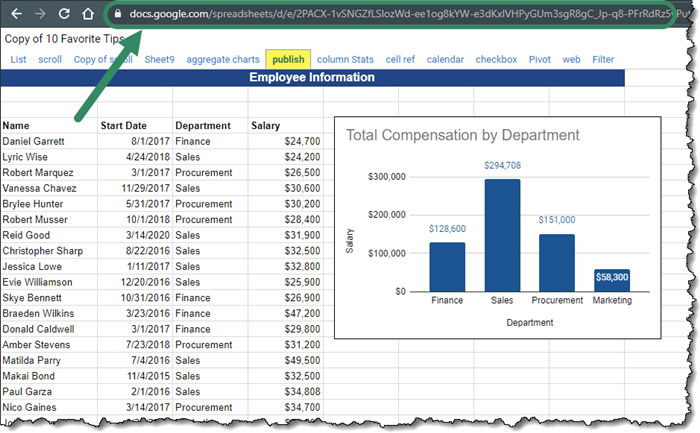Click the padlock site security icon
700x433 pixels.
click(x=118, y=15)
